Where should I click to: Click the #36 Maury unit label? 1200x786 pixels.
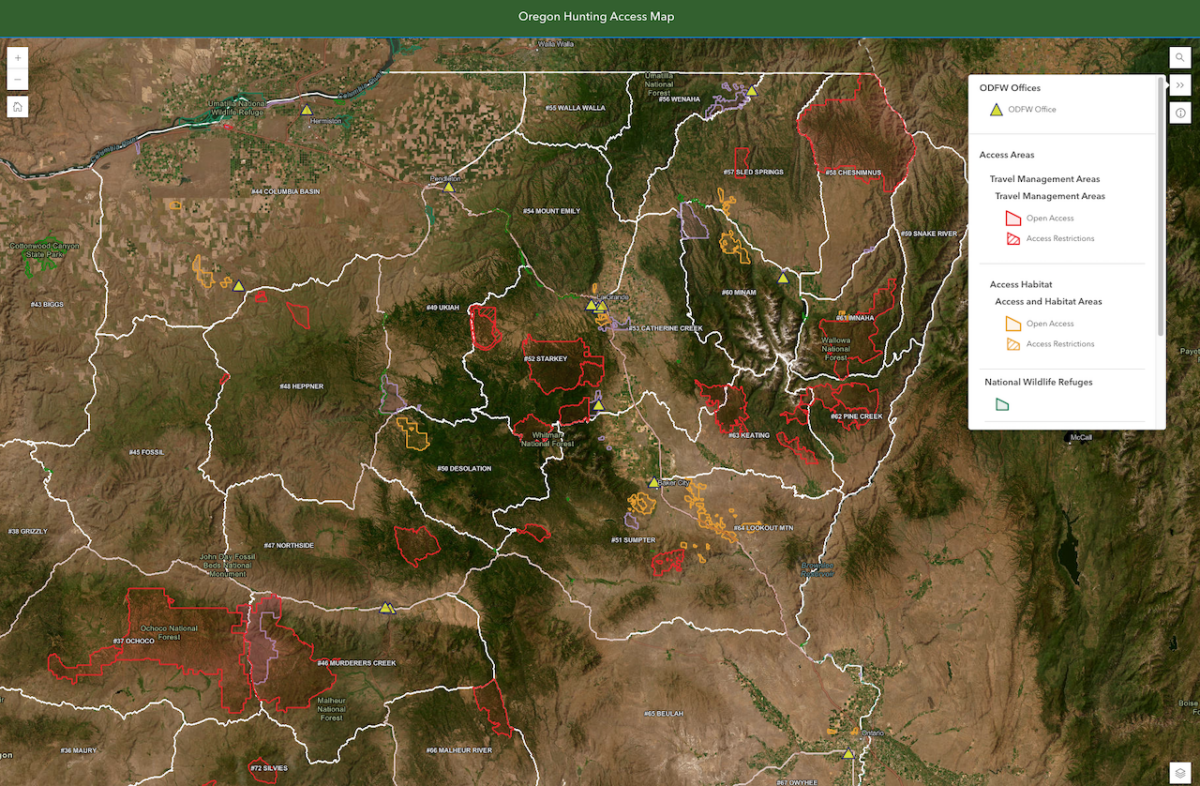coord(78,750)
